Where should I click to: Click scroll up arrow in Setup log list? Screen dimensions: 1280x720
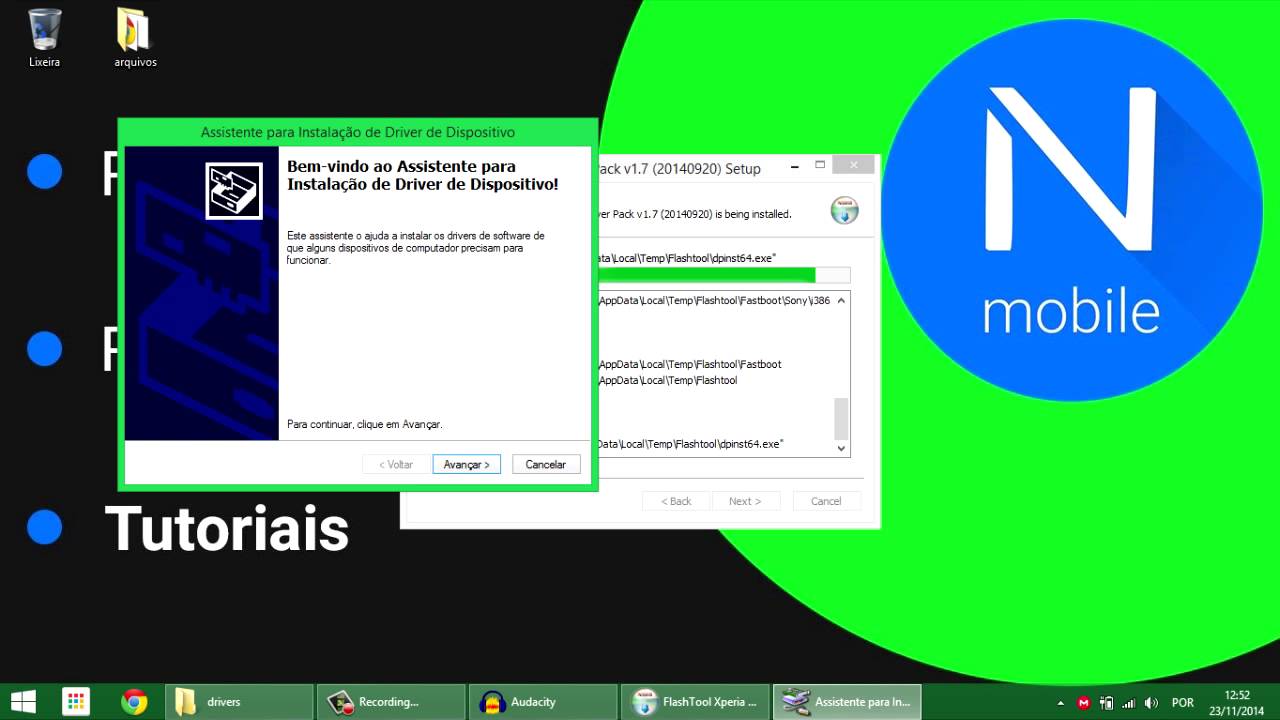841,300
